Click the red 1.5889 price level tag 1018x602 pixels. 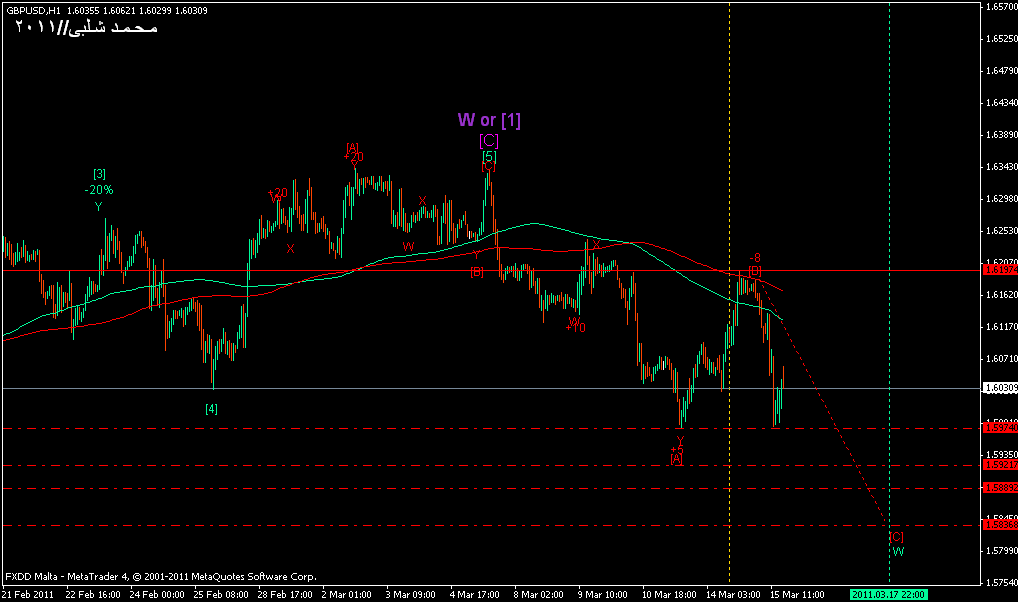click(x=999, y=488)
